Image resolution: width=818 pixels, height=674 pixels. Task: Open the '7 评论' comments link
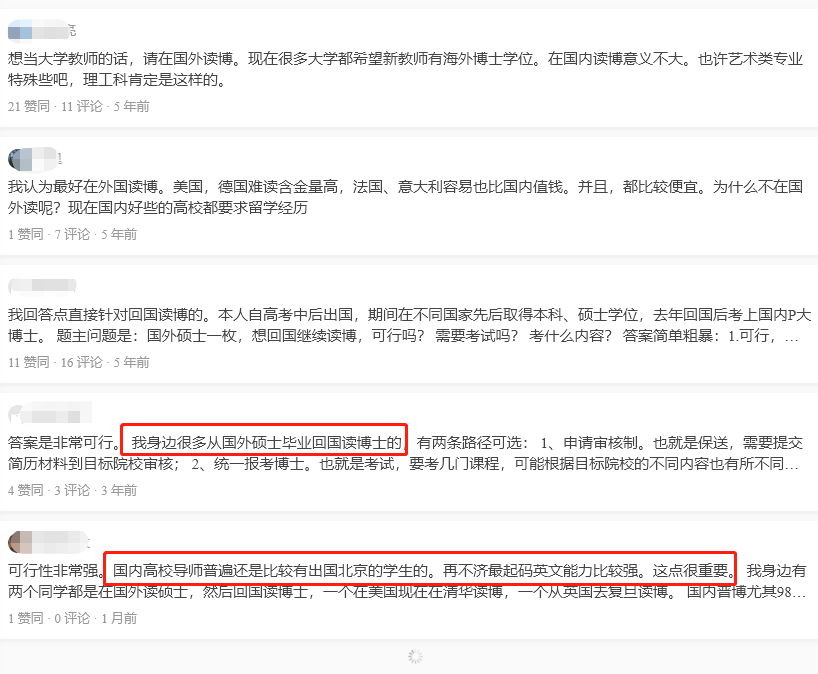(72, 234)
